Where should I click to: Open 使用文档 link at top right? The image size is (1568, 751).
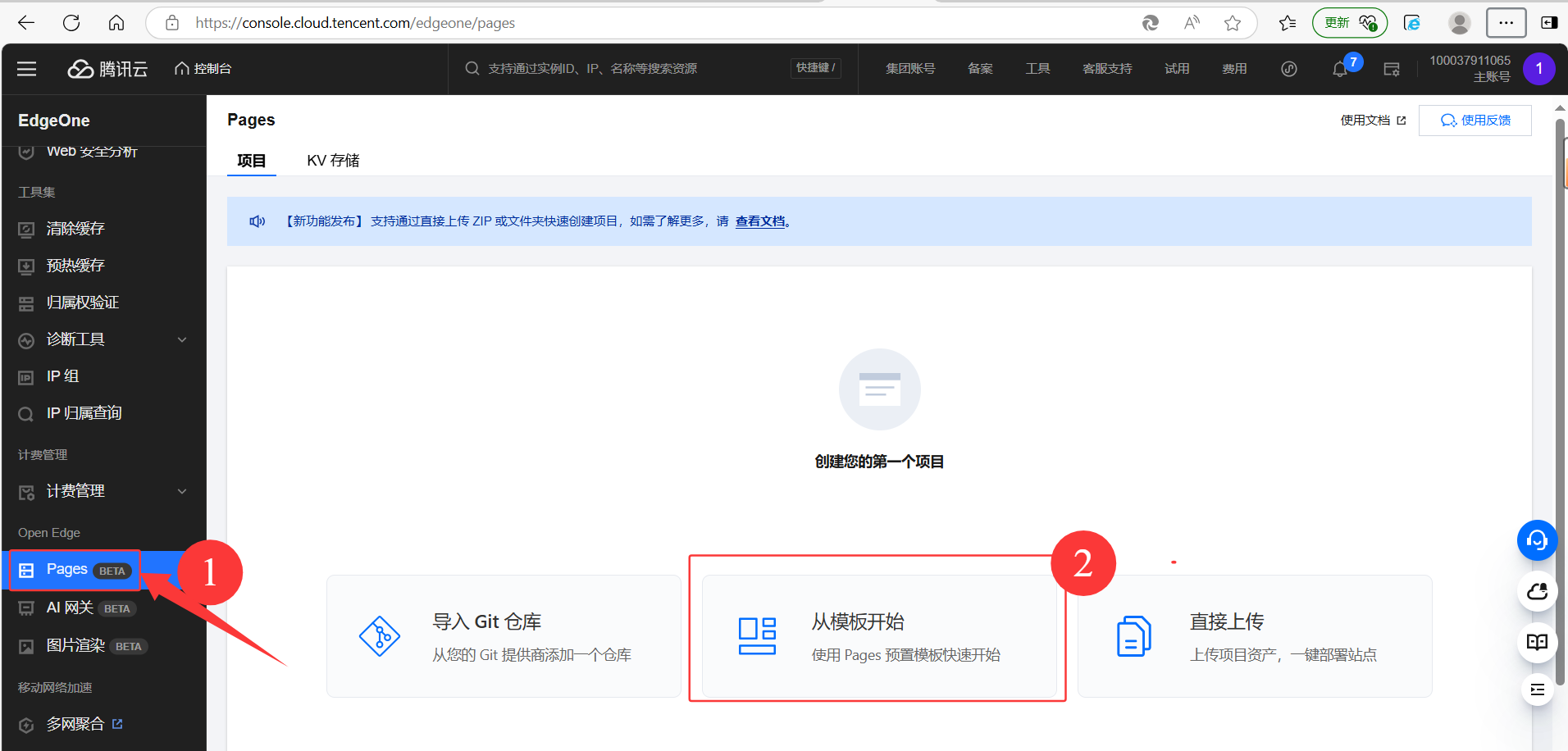point(1373,121)
